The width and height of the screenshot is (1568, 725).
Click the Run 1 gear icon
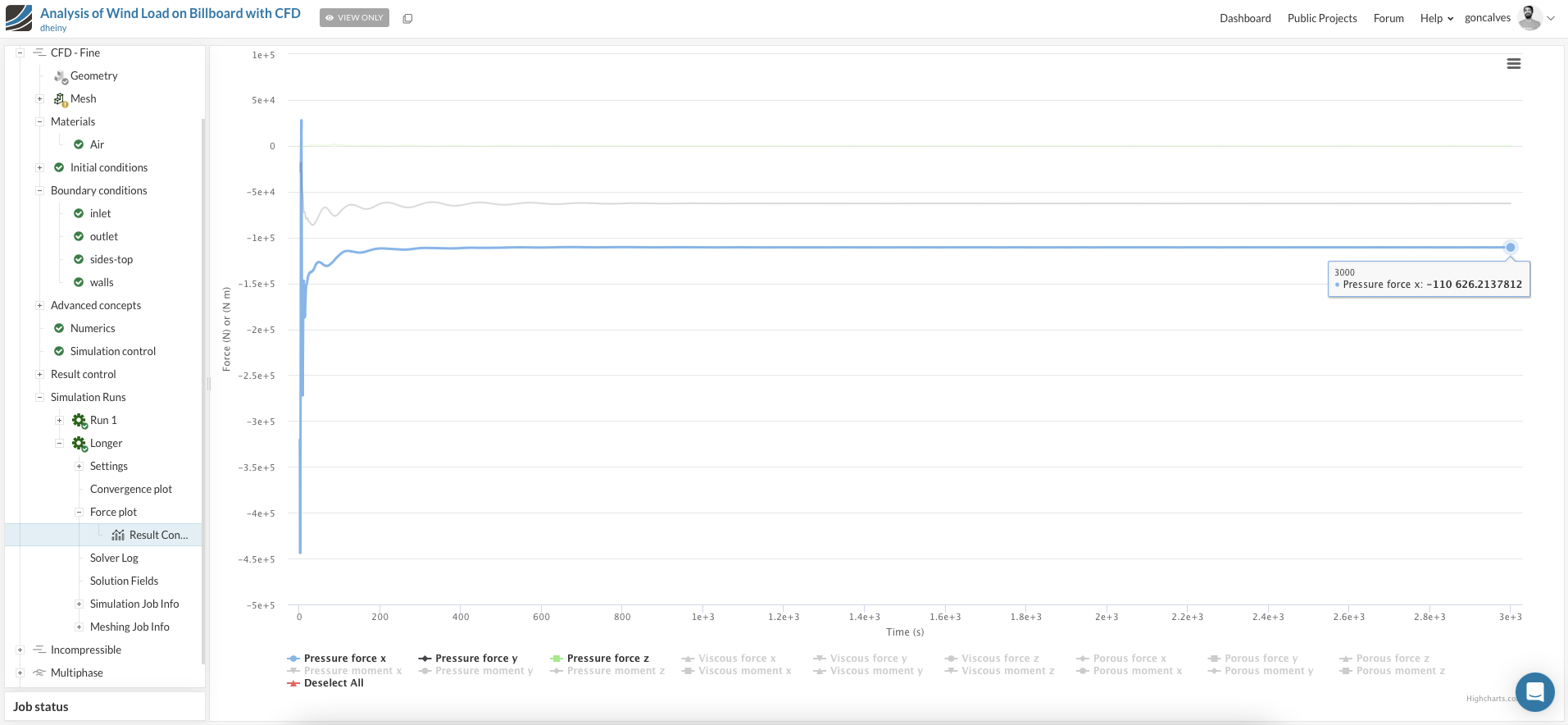(x=80, y=420)
